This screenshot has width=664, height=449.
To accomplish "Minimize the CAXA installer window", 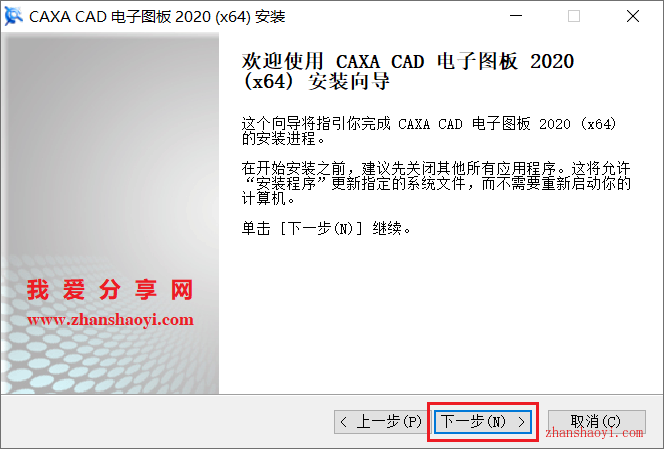I will point(516,16).
